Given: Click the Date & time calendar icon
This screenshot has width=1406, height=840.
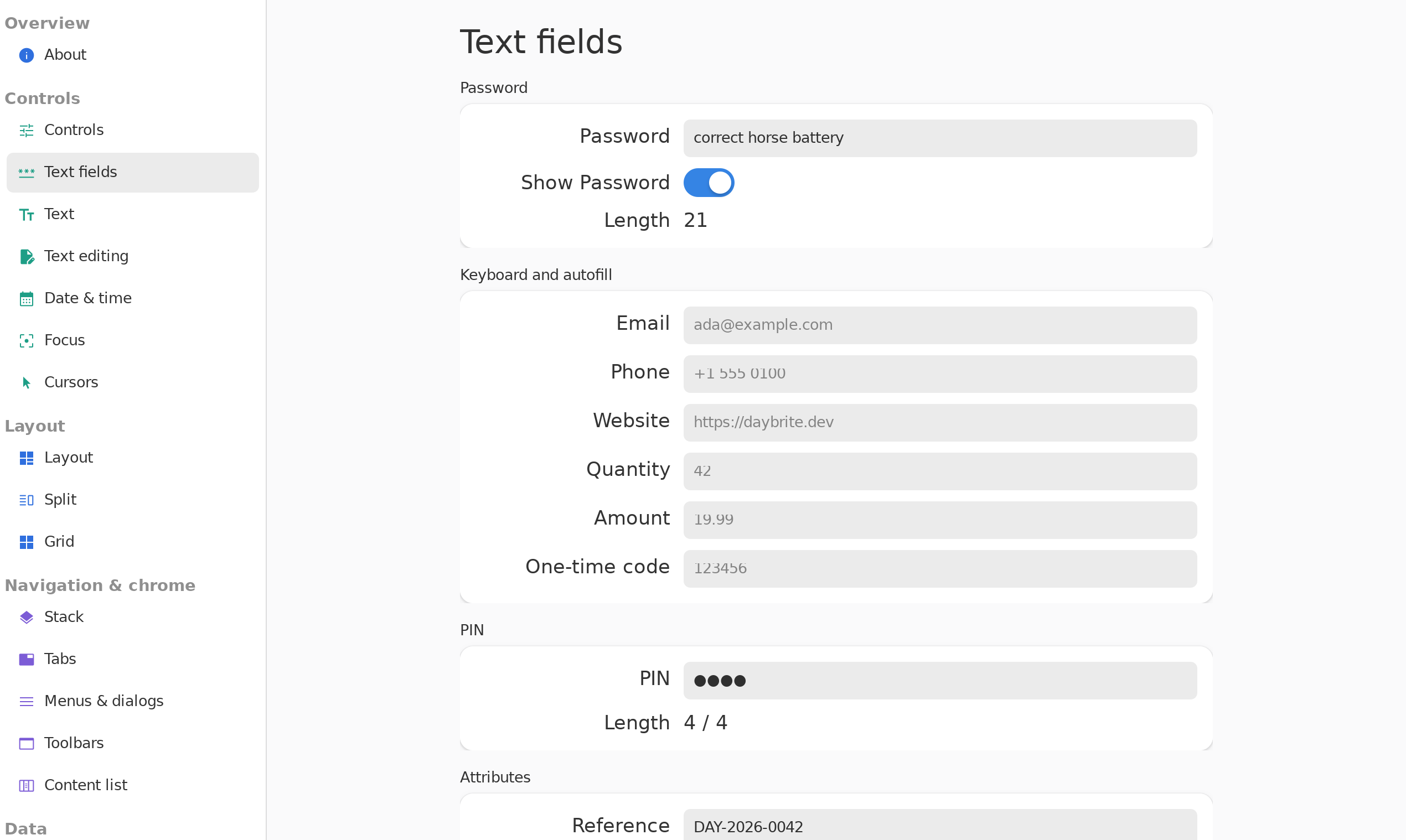Looking at the screenshot, I should pos(27,298).
